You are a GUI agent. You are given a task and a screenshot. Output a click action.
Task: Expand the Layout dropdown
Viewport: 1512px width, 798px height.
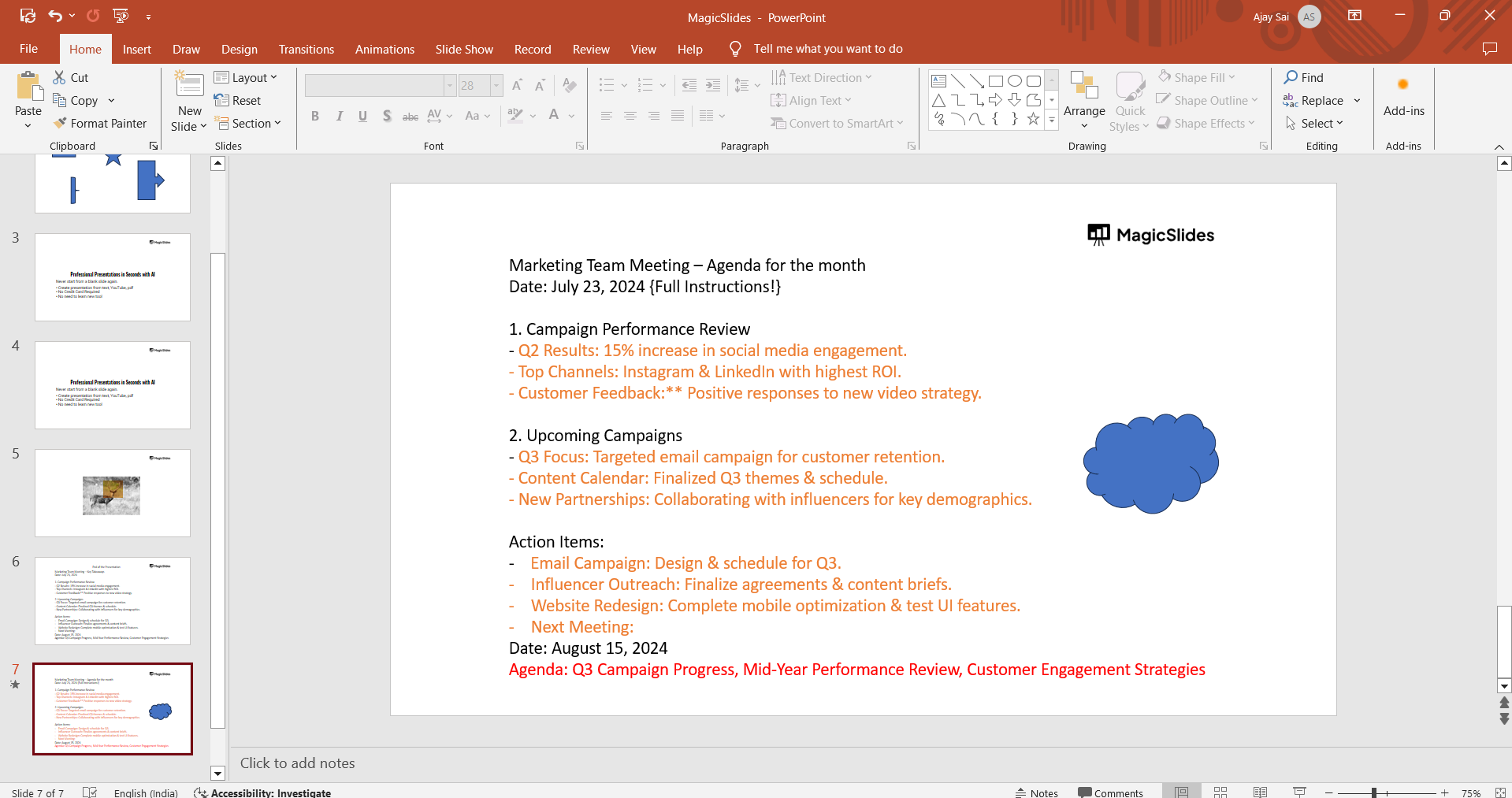[246, 77]
